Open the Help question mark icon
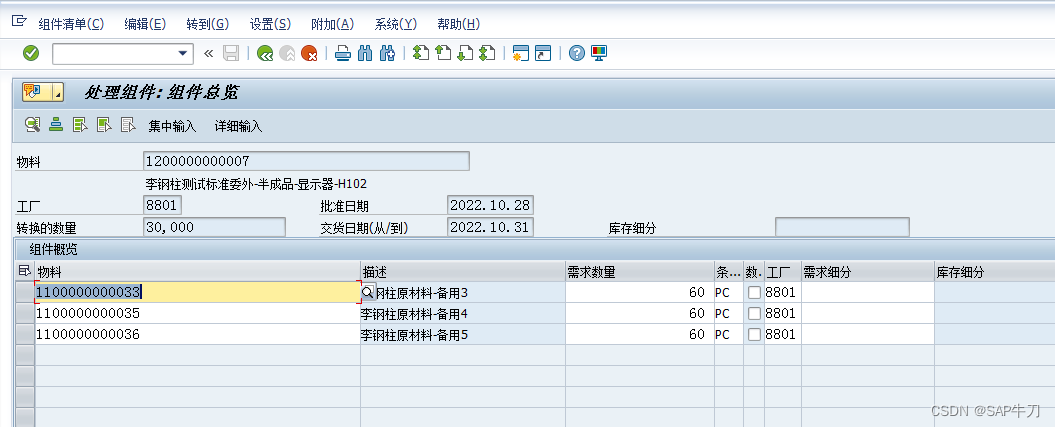This screenshot has width=1055, height=427. [x=577, y=53]
